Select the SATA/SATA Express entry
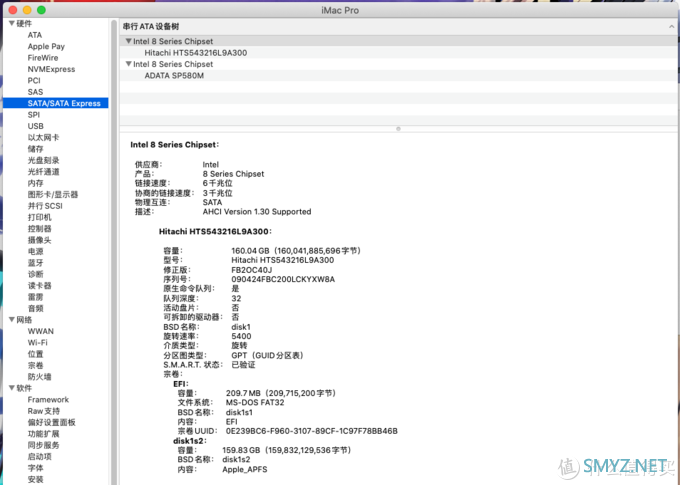 coord(56,103)
